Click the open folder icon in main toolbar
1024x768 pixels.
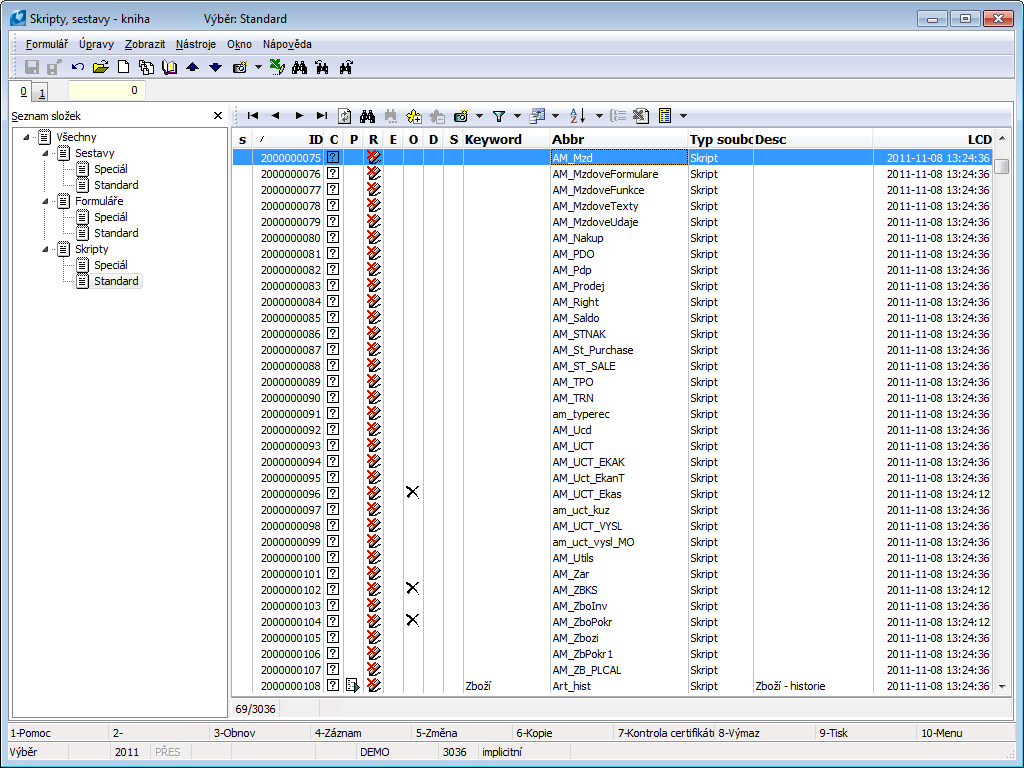coord(100,67)
